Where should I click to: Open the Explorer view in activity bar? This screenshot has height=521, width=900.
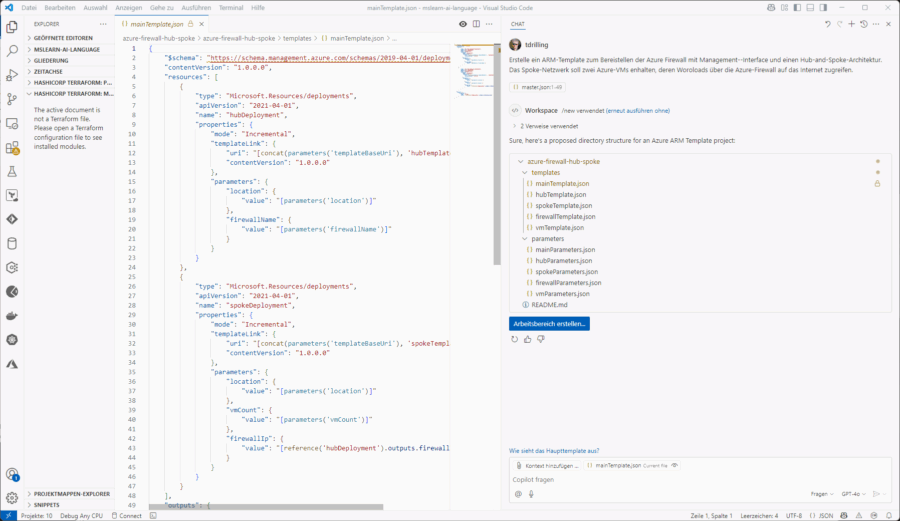12,27
